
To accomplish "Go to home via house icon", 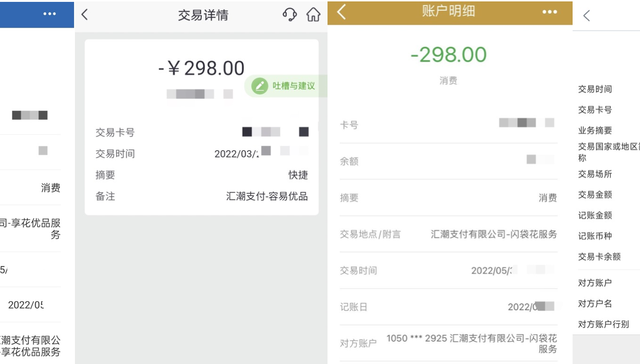I will point(313,15).
